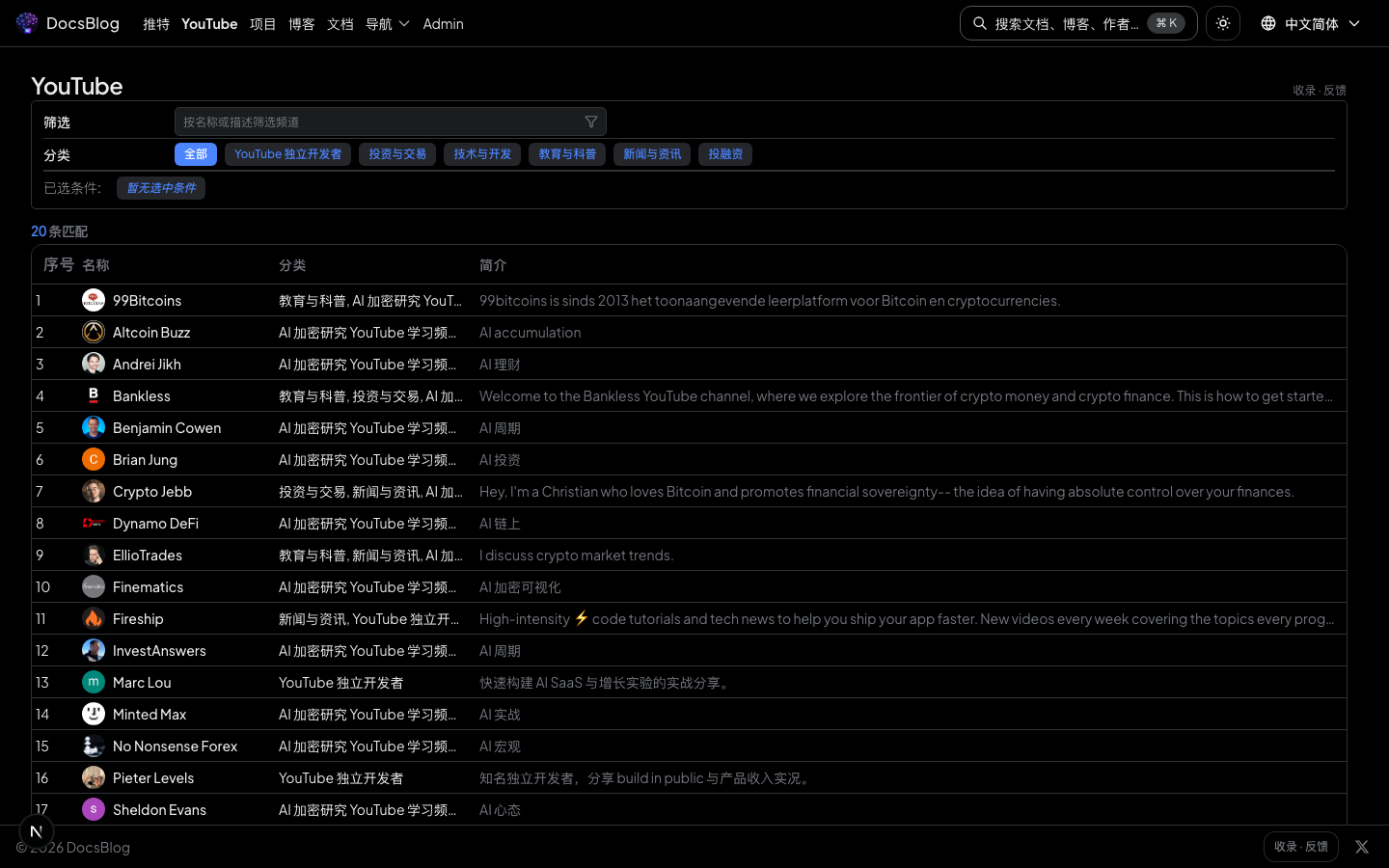Click the Fireship flame avatar

coord(94,619)
